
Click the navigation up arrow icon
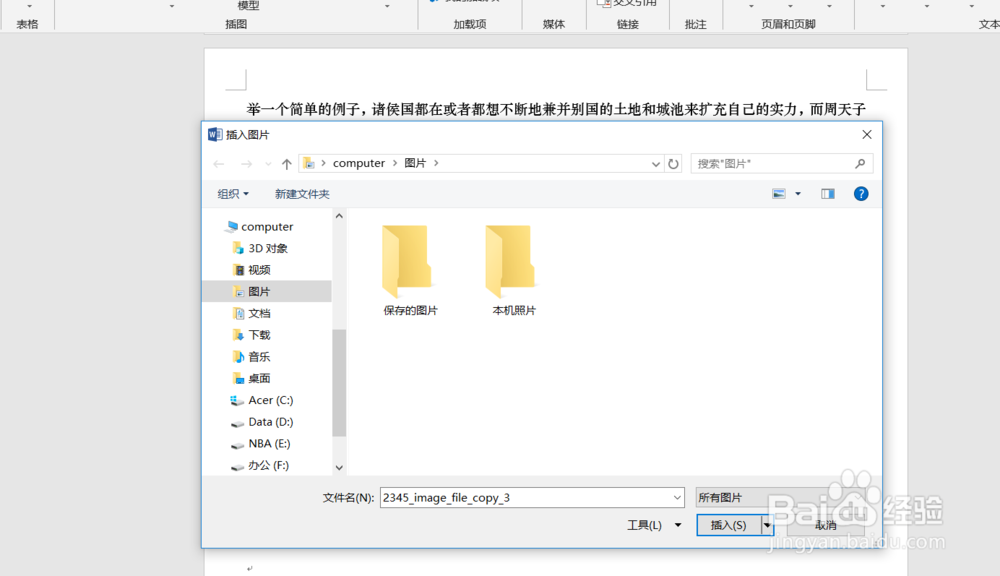pos(286,163)
